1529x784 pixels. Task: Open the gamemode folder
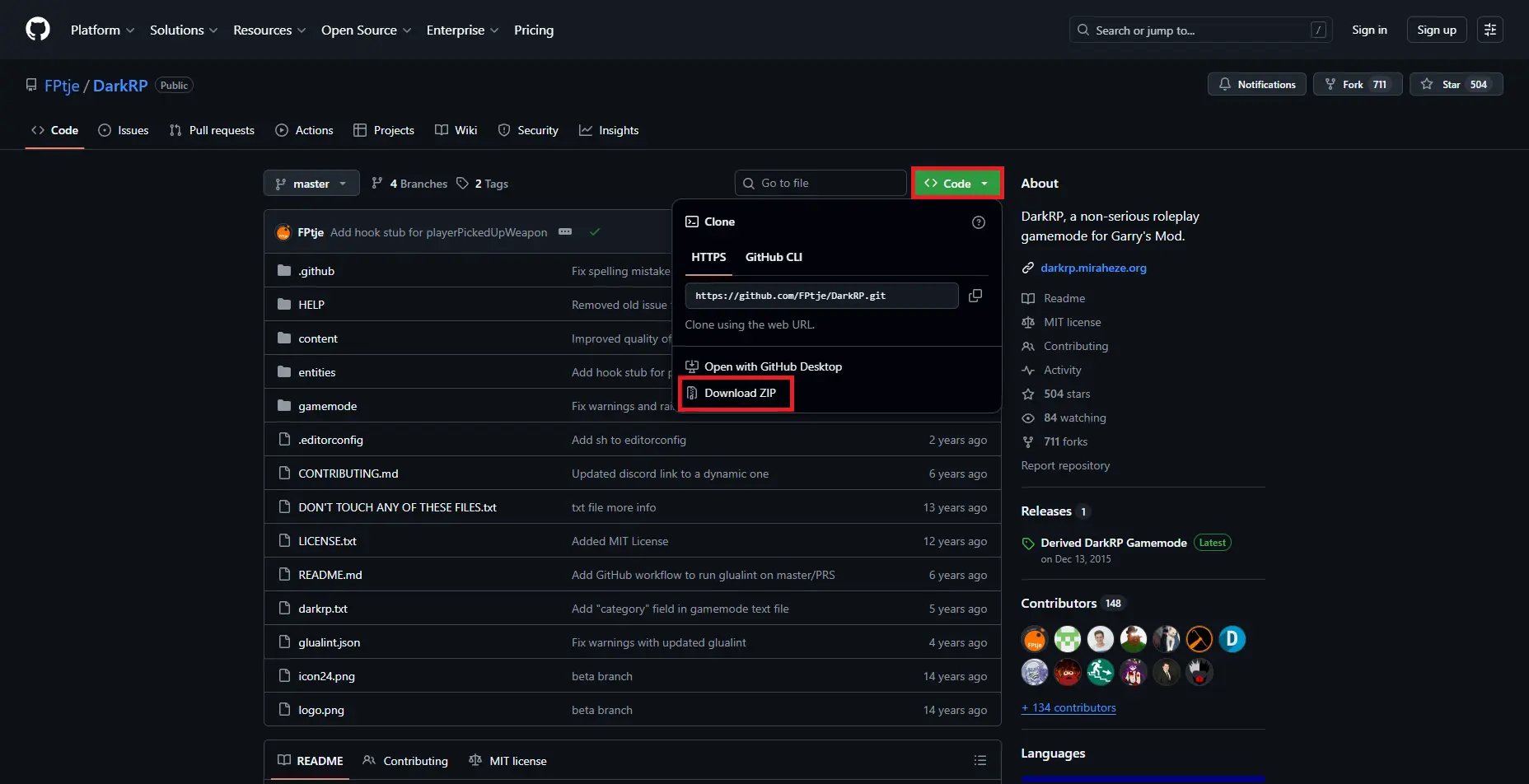pos(327,406)
